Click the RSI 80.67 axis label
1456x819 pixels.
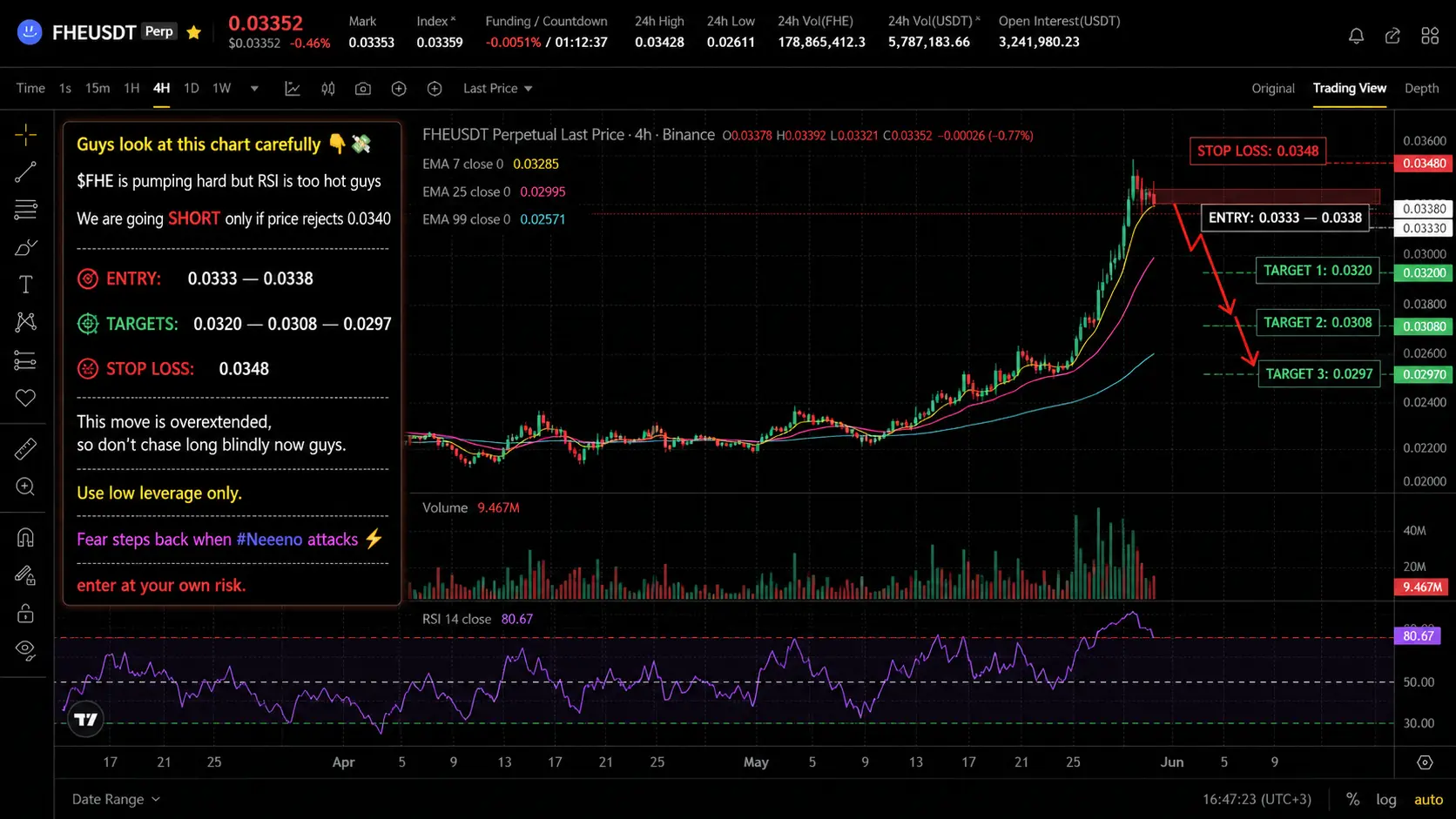(x=1418, y=636)
